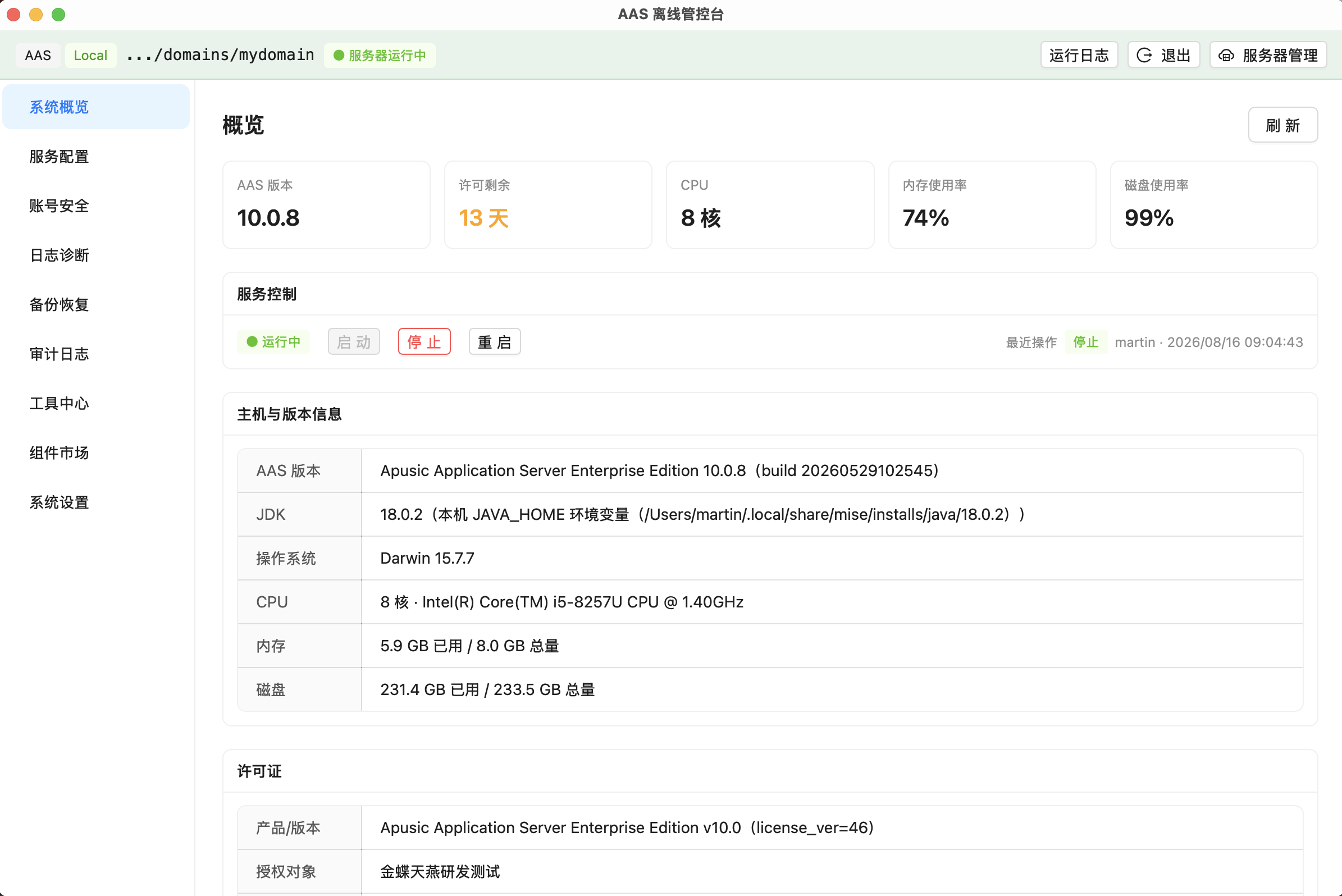This screenshot has height=896, width=1342.
Task: Select 账号安全 from the sidebar
Action: 96,205
